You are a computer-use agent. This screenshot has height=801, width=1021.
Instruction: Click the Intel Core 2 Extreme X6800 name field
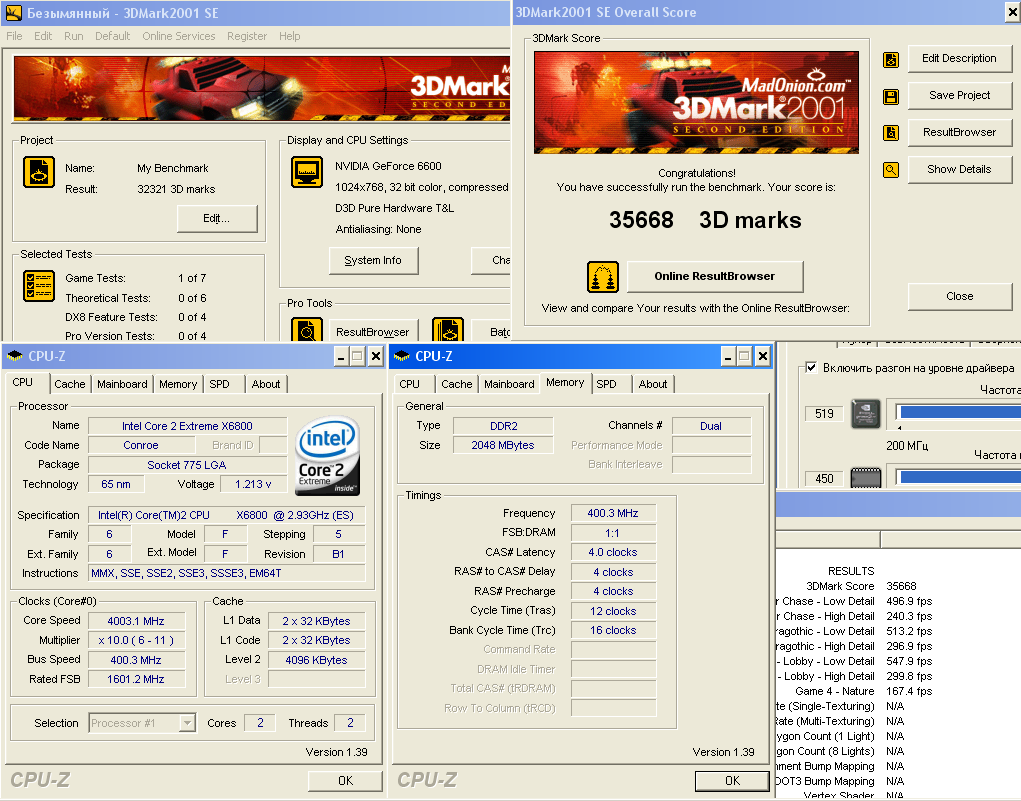[188, 426]
